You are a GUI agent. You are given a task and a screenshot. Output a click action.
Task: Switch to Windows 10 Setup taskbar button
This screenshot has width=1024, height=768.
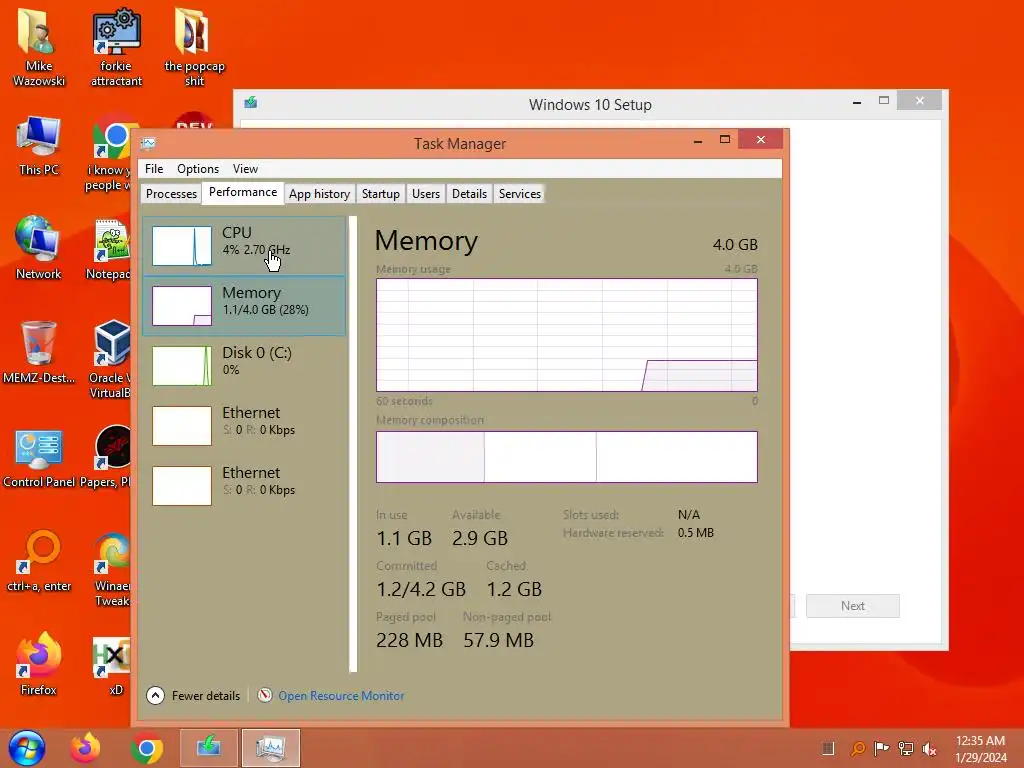(x=208, y=748)
